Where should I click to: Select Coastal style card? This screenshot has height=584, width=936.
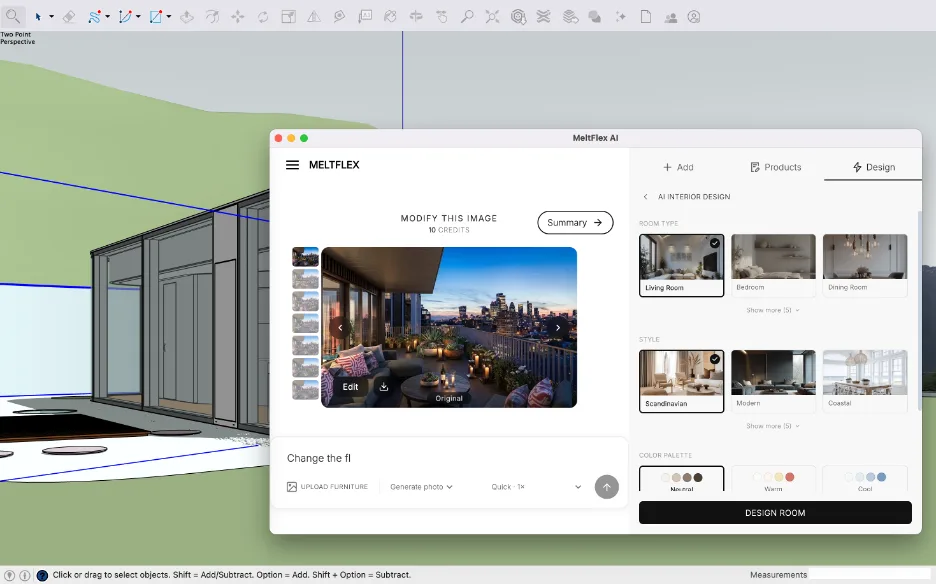(865, 381)
